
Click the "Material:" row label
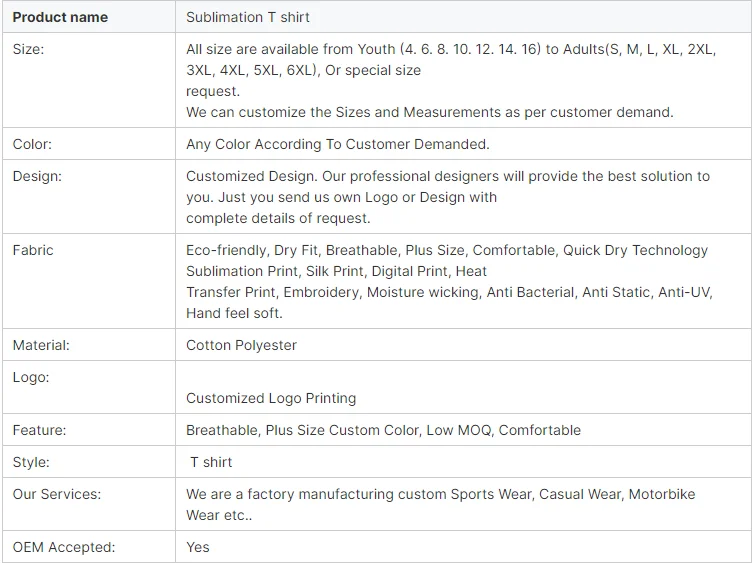pyautogui.click(x=41, y=345)
